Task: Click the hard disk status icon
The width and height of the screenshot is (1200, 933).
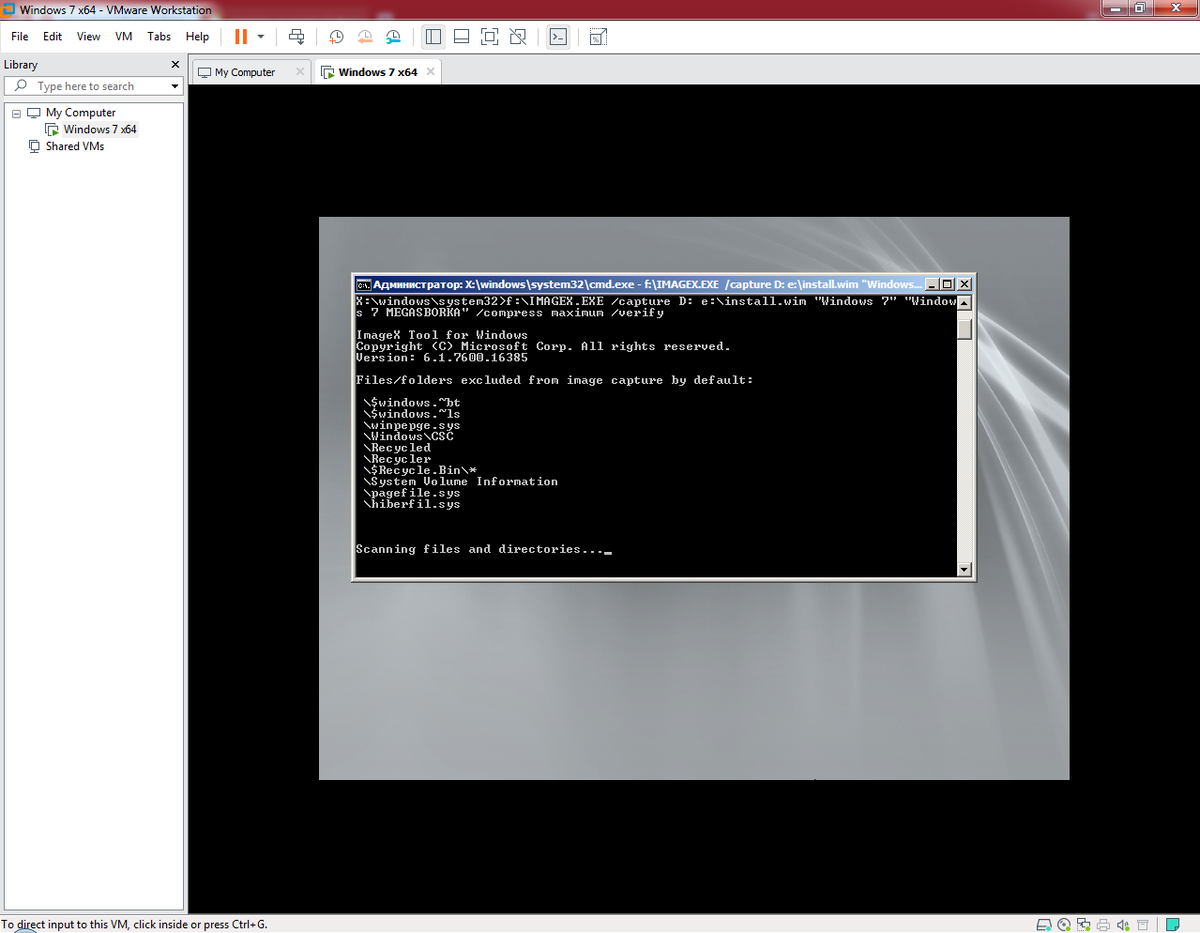Action: point(1044,924)
